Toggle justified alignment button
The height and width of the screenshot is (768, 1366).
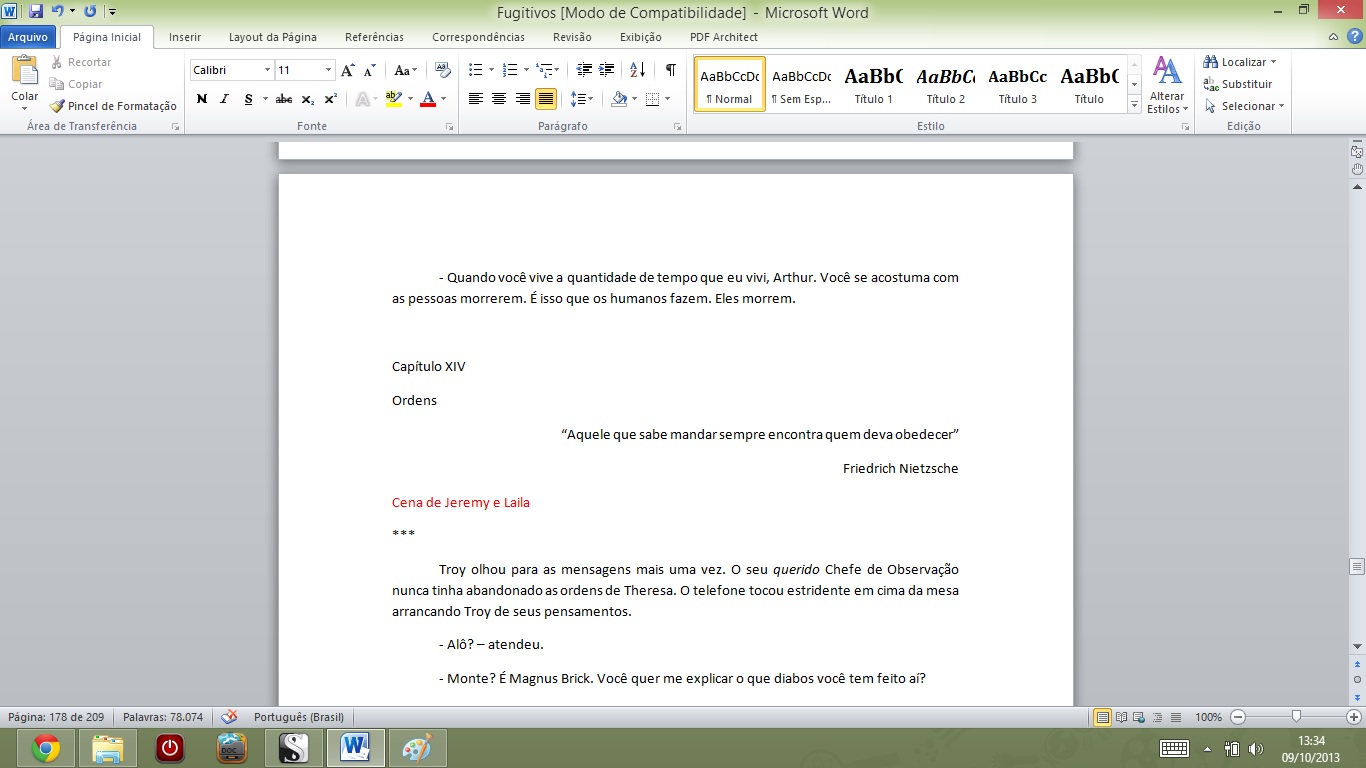pyautogui.click(x=545, y=99)
